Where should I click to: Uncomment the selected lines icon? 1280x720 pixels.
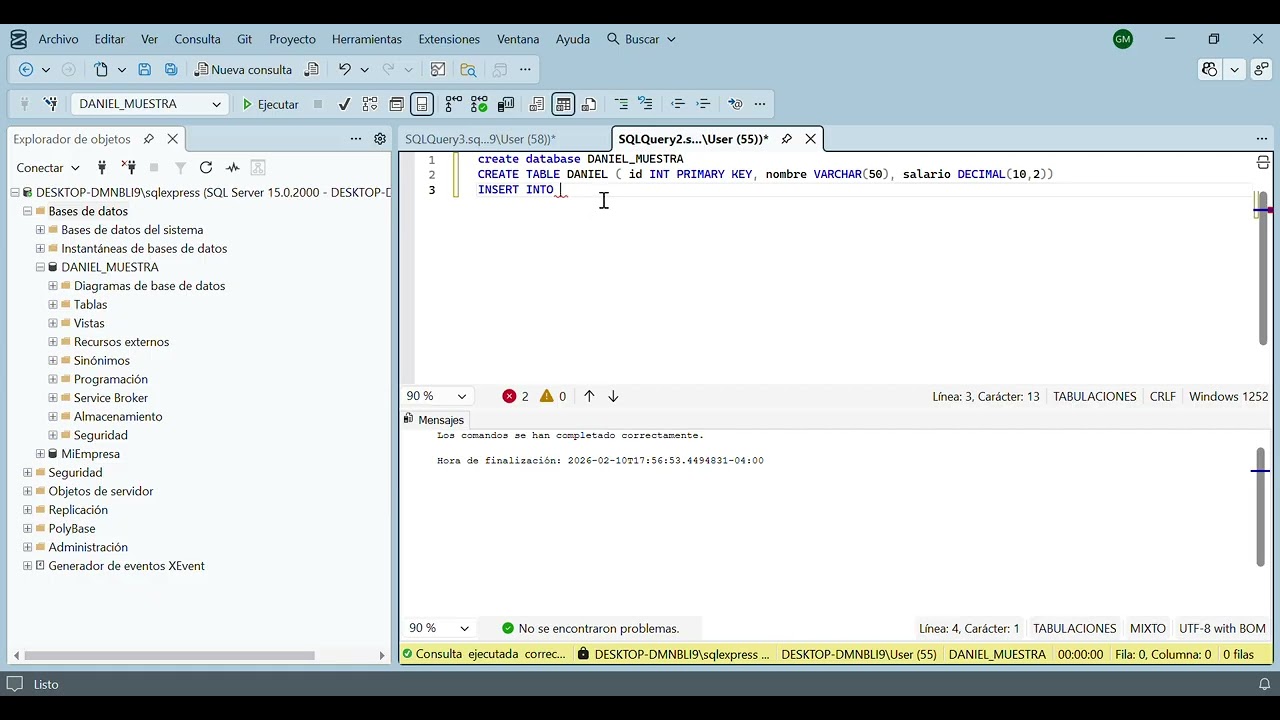[645, 104]
